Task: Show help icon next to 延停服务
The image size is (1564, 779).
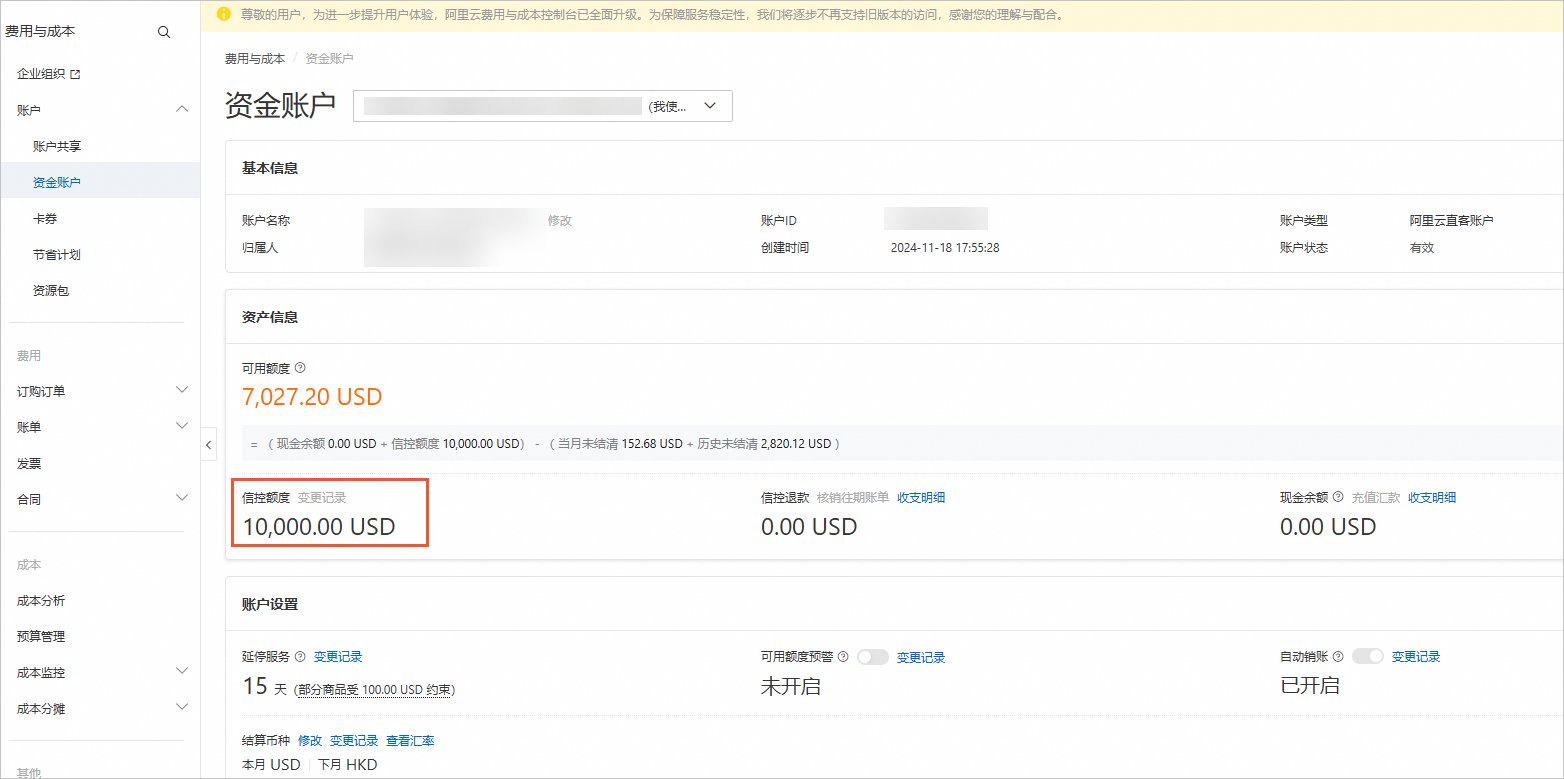Action: (300, 657)
